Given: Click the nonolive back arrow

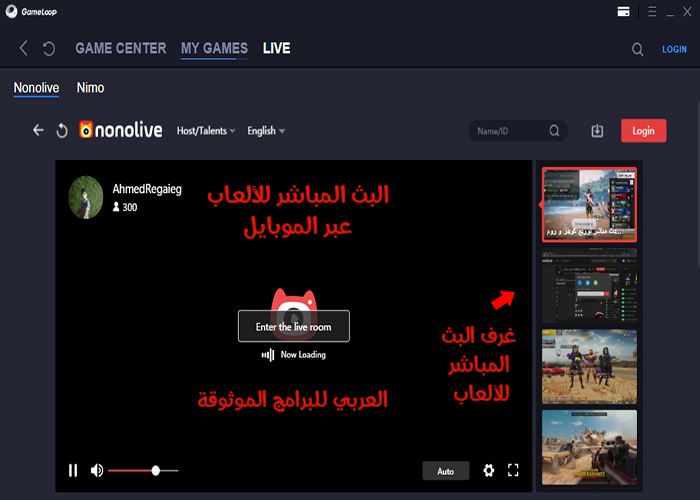Looking at the screenshot, I should [x=38, y=130].
